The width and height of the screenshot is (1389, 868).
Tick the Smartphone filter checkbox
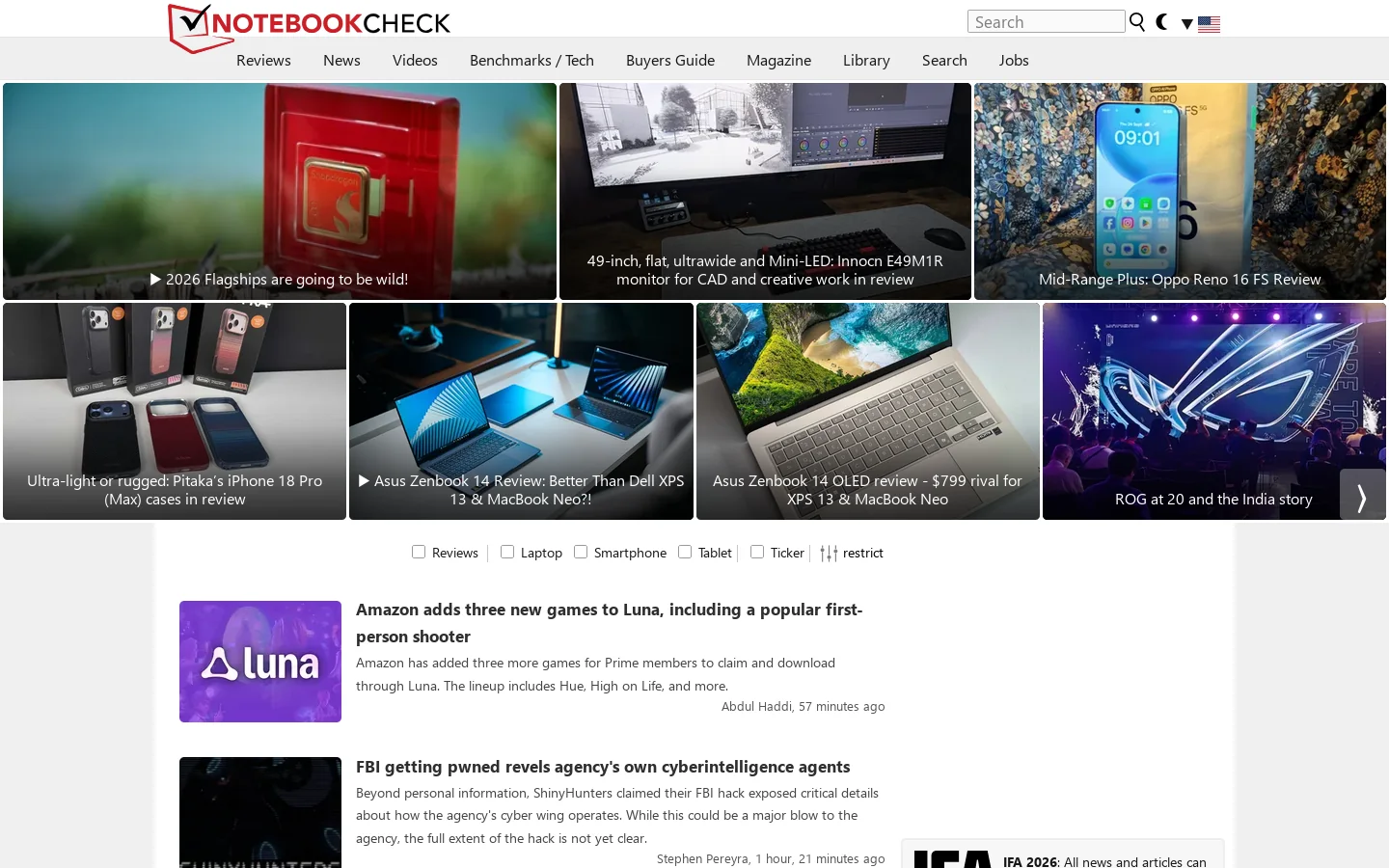coord(581,552)
